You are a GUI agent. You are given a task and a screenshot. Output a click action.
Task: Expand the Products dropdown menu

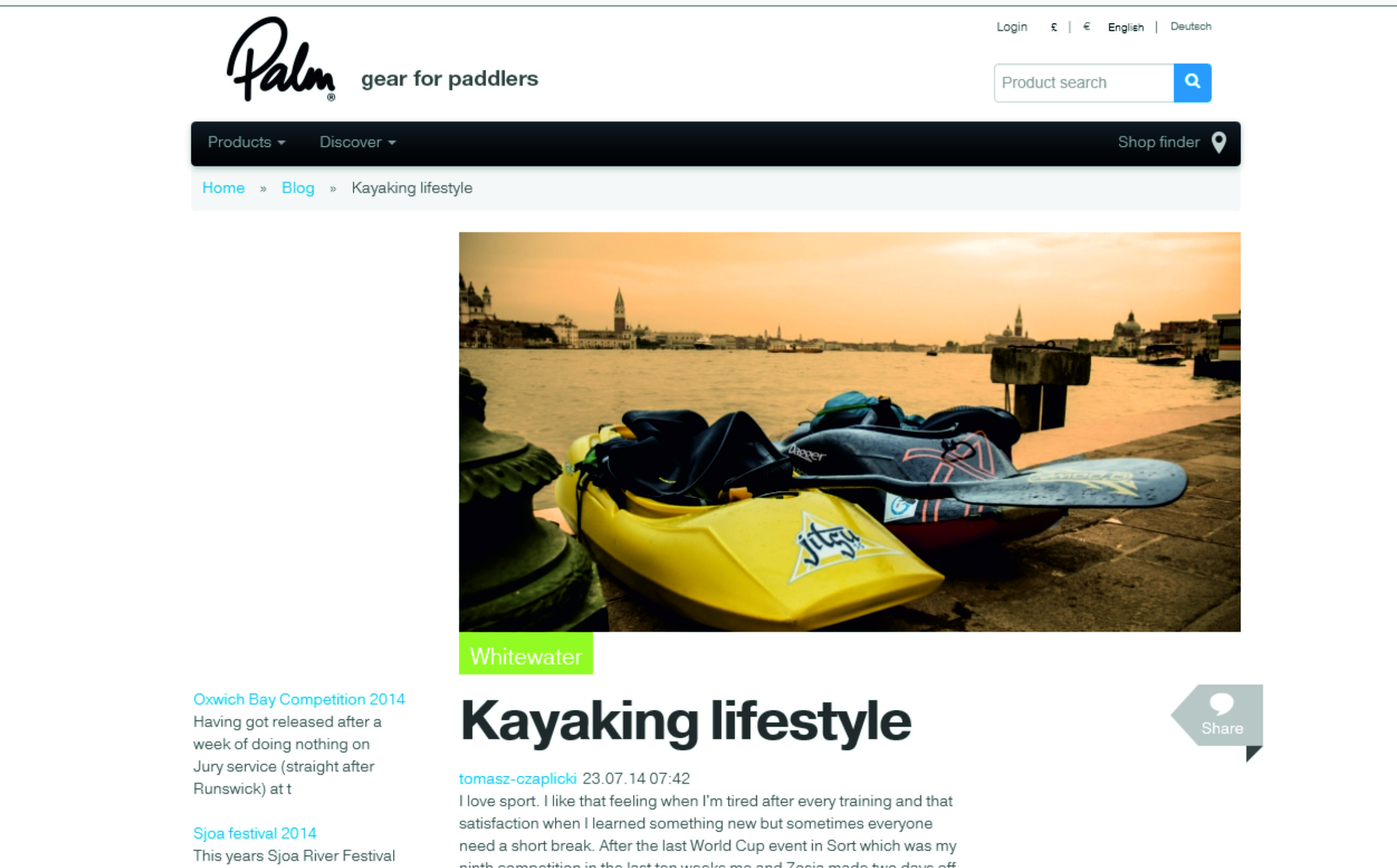click(246, 143)
